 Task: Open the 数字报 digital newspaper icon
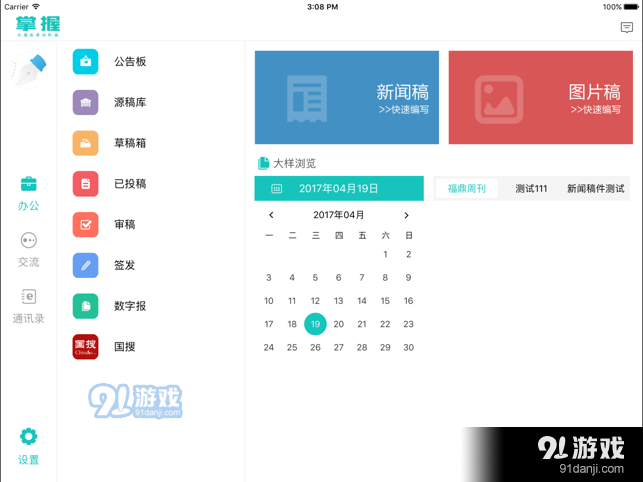pos(85,306)
